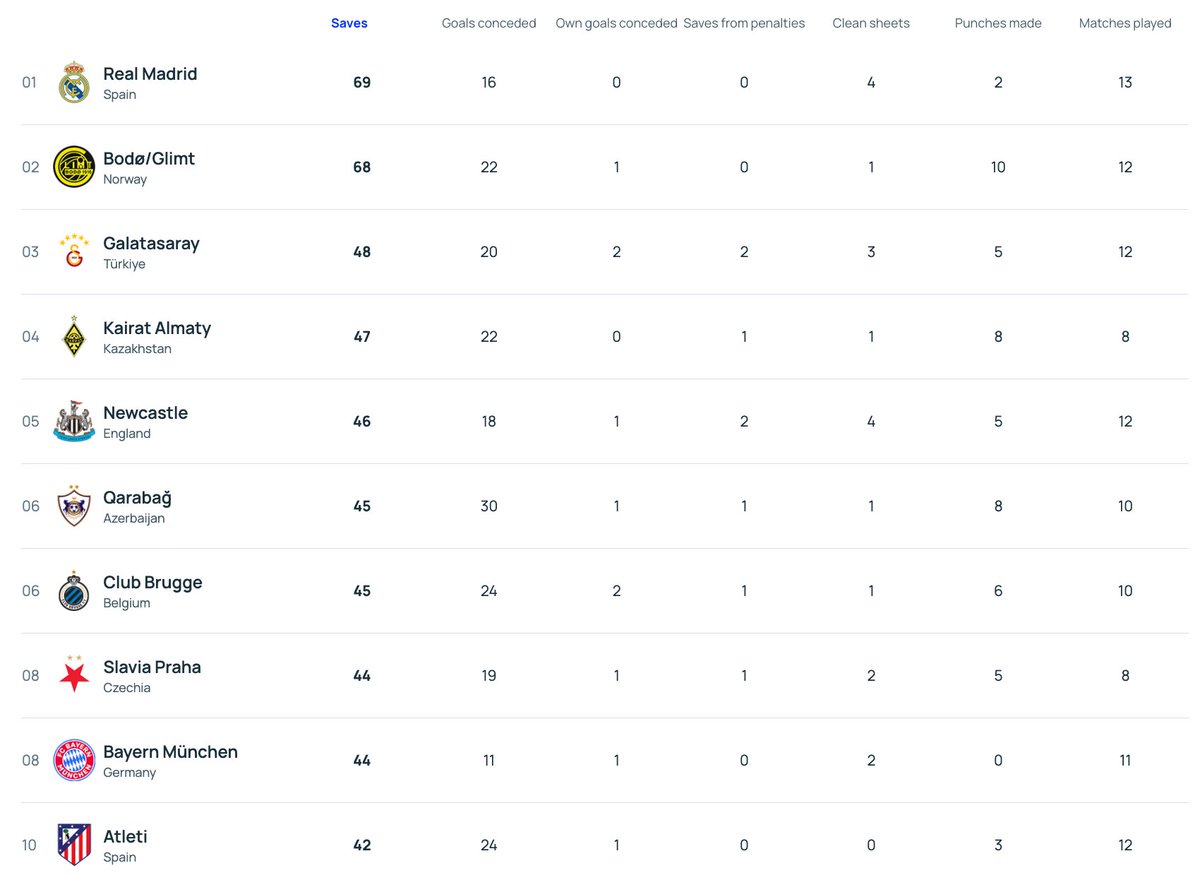Click the Spain label under Real Madrid

pos(120,95)
